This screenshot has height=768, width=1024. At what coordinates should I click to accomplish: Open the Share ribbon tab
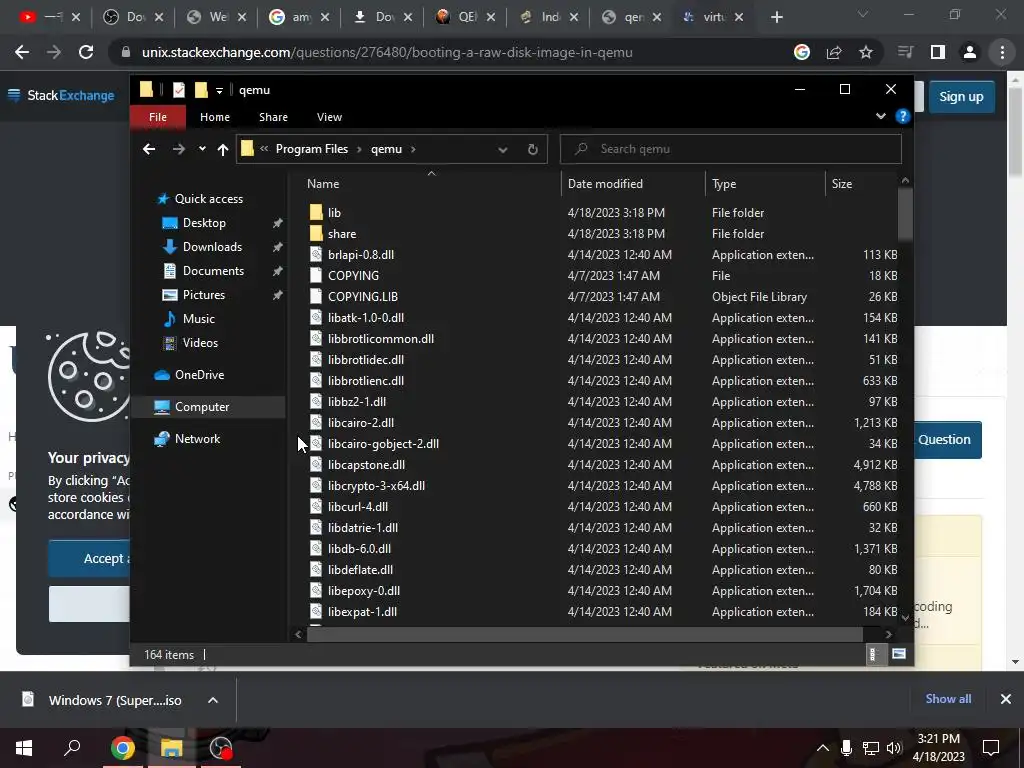273,117
